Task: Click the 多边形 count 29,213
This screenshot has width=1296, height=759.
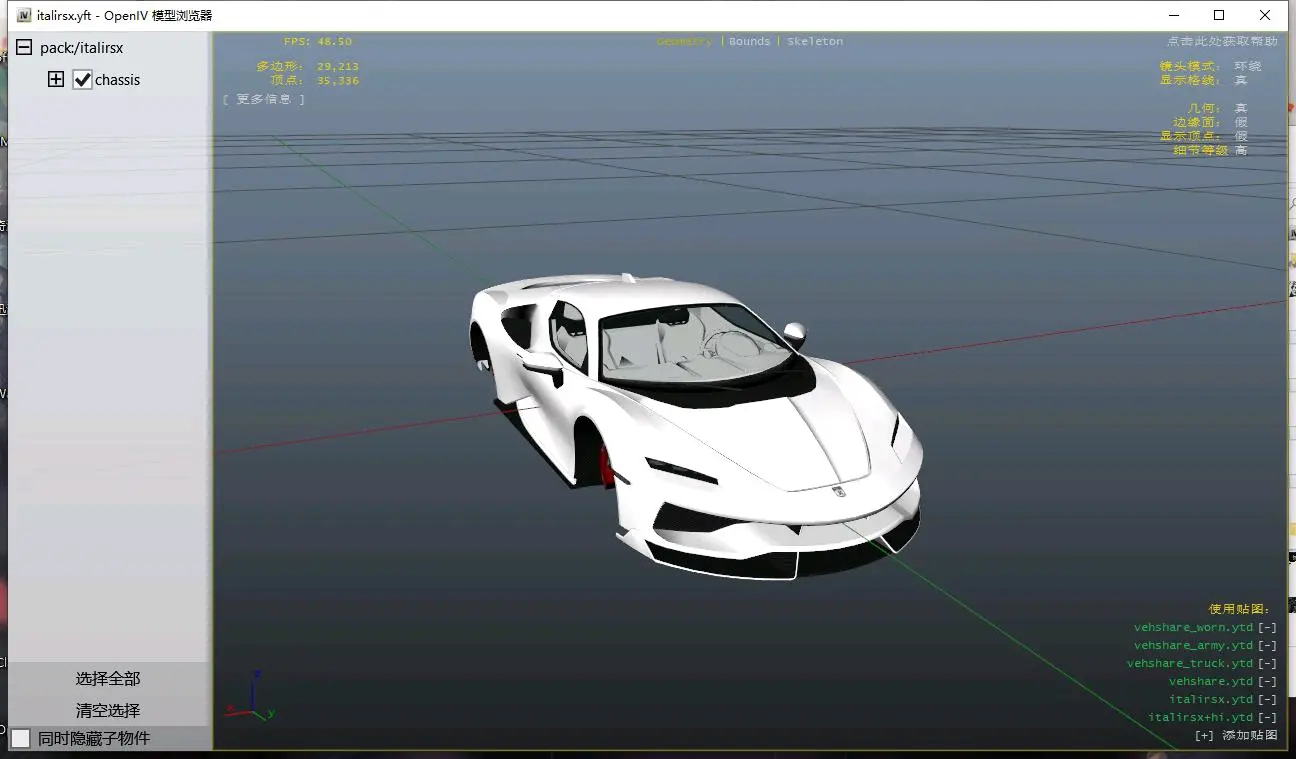Action: [338, 67]
